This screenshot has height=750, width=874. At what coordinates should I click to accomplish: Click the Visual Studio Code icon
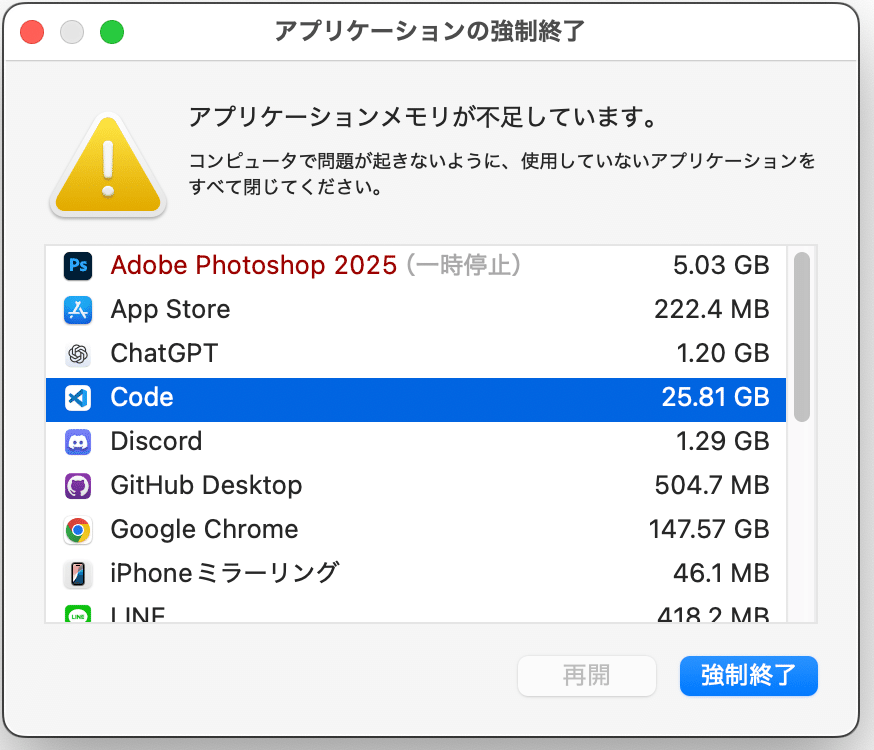coord(78,398)
